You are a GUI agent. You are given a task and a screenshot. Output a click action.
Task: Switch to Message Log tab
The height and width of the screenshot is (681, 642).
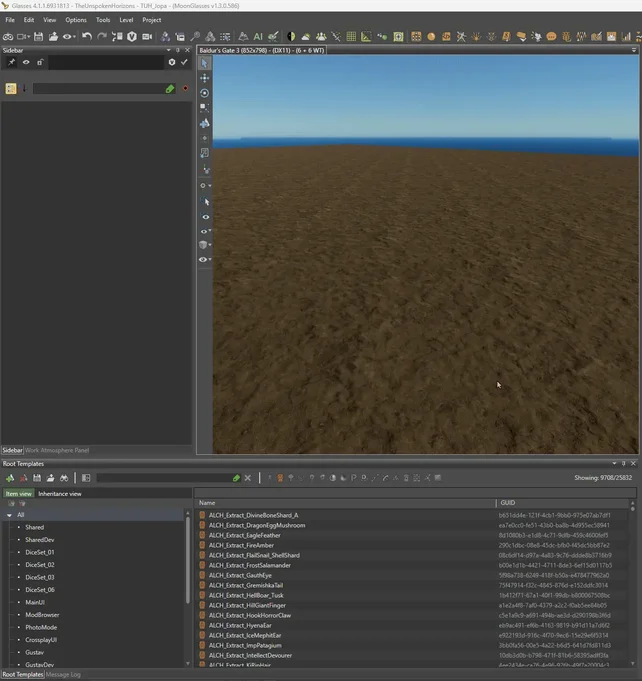pyautogui.click(x=63, y=674)
